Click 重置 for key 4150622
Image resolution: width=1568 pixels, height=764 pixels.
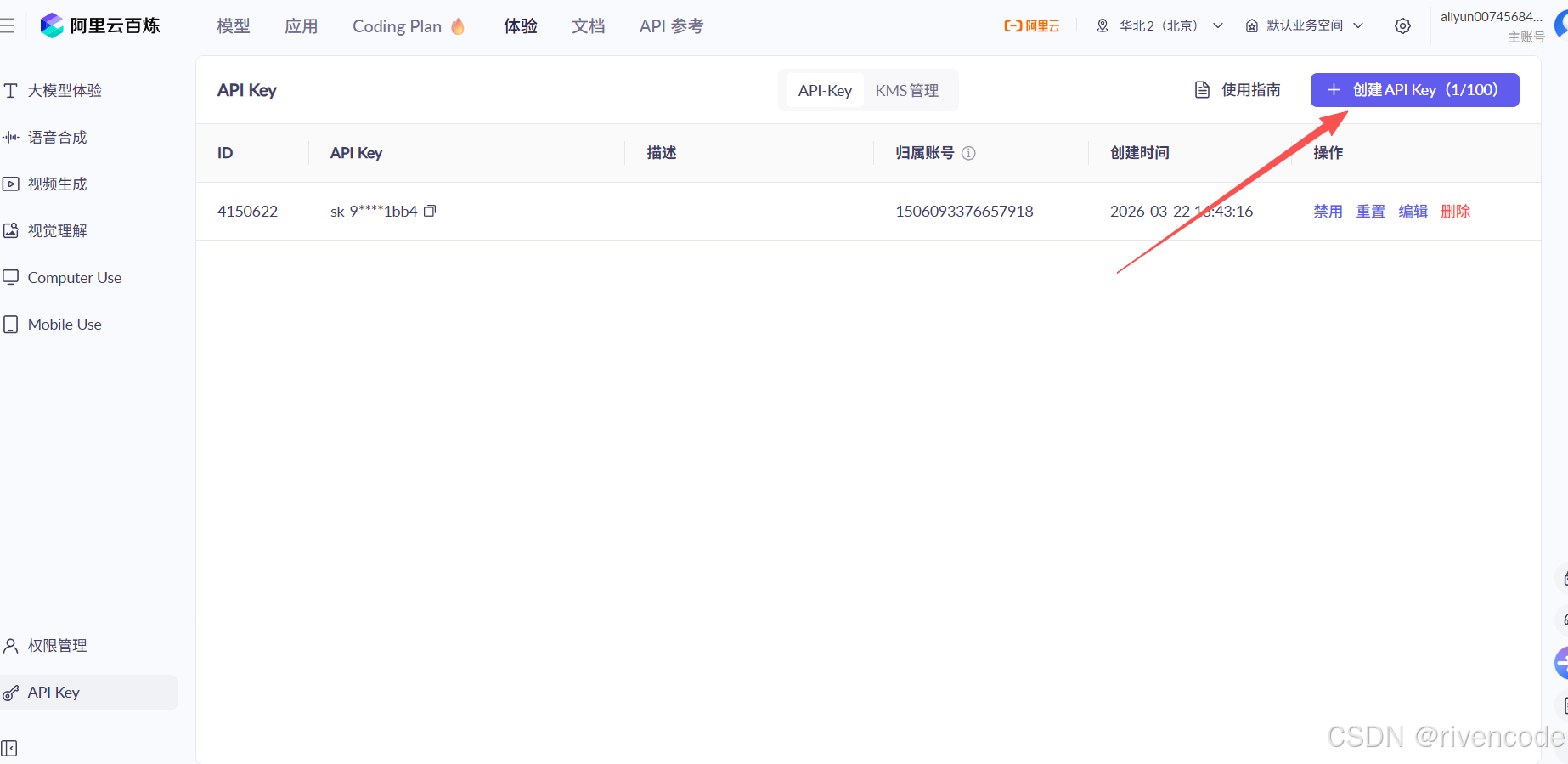1370,211
